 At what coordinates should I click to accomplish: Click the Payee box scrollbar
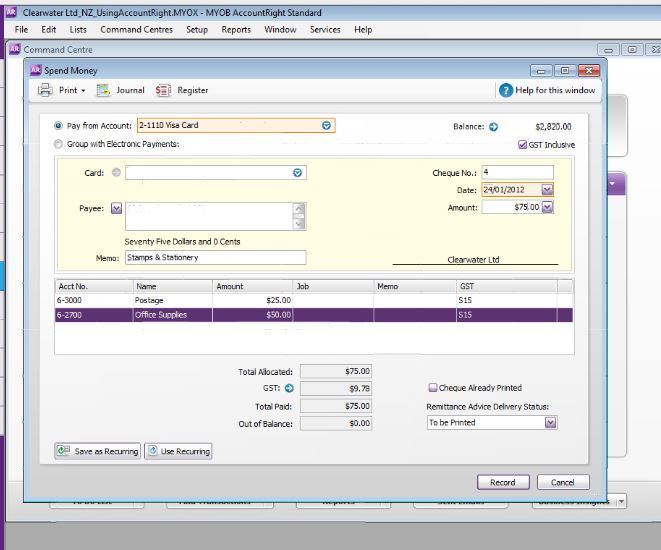click(x=299, y=216)
